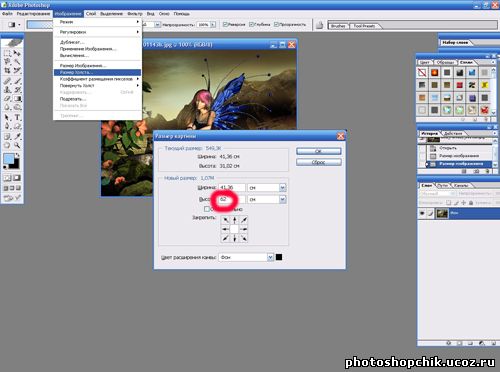Hide the Фон layer with the eye icon

[x=422, y=213]
